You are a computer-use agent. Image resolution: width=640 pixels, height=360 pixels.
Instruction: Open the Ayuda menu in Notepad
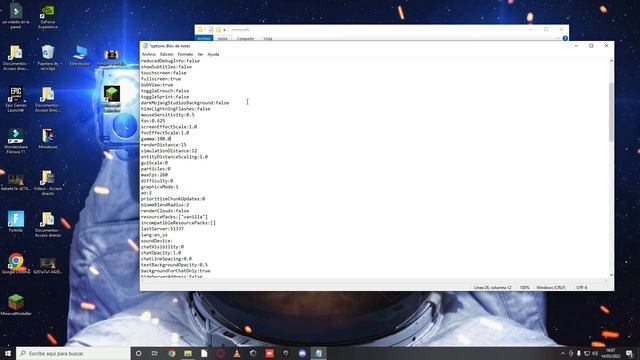pos(213,54)
